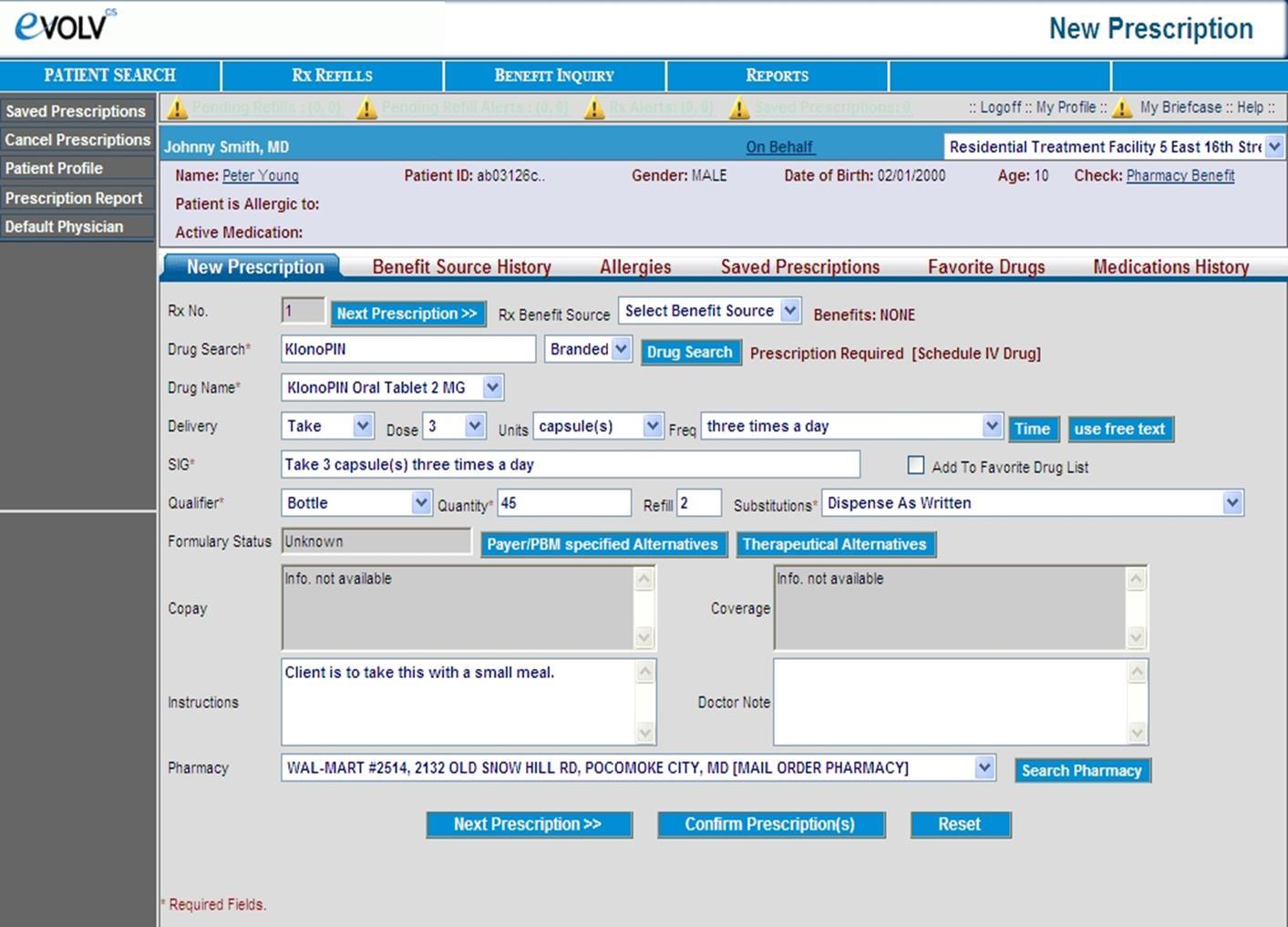Switch to the Benefit Source History tab
Viewport: 1288px width, 927px height.
coord(461,267)
